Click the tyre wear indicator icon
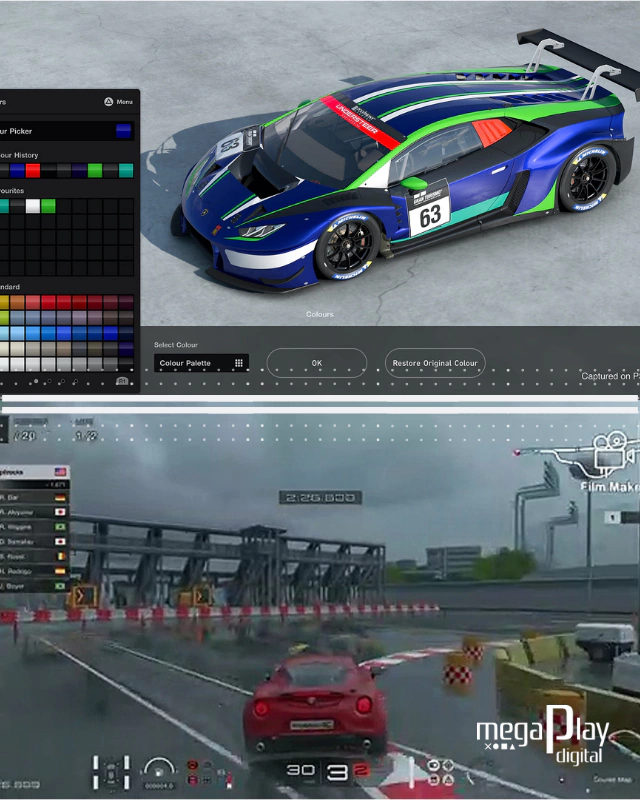The width and height of the screenshot is (640, 800). [111, 772]
